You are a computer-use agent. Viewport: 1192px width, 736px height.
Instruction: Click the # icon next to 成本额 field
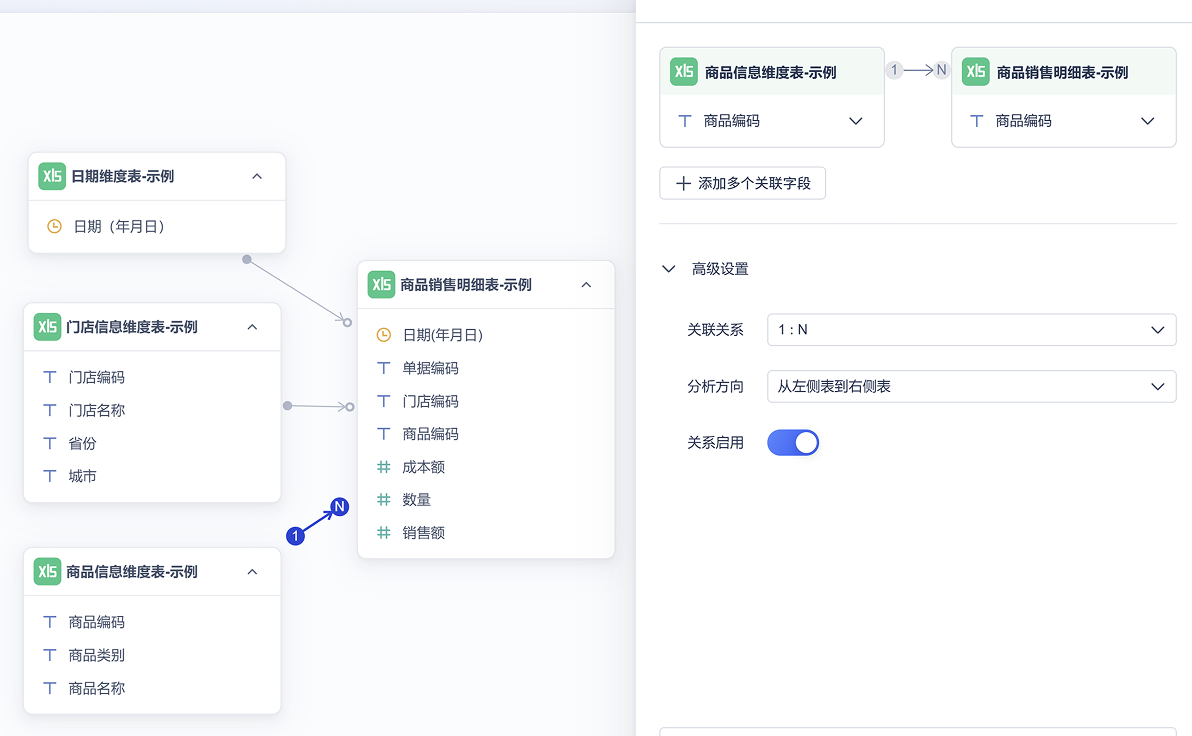click(x=383, y=466)
